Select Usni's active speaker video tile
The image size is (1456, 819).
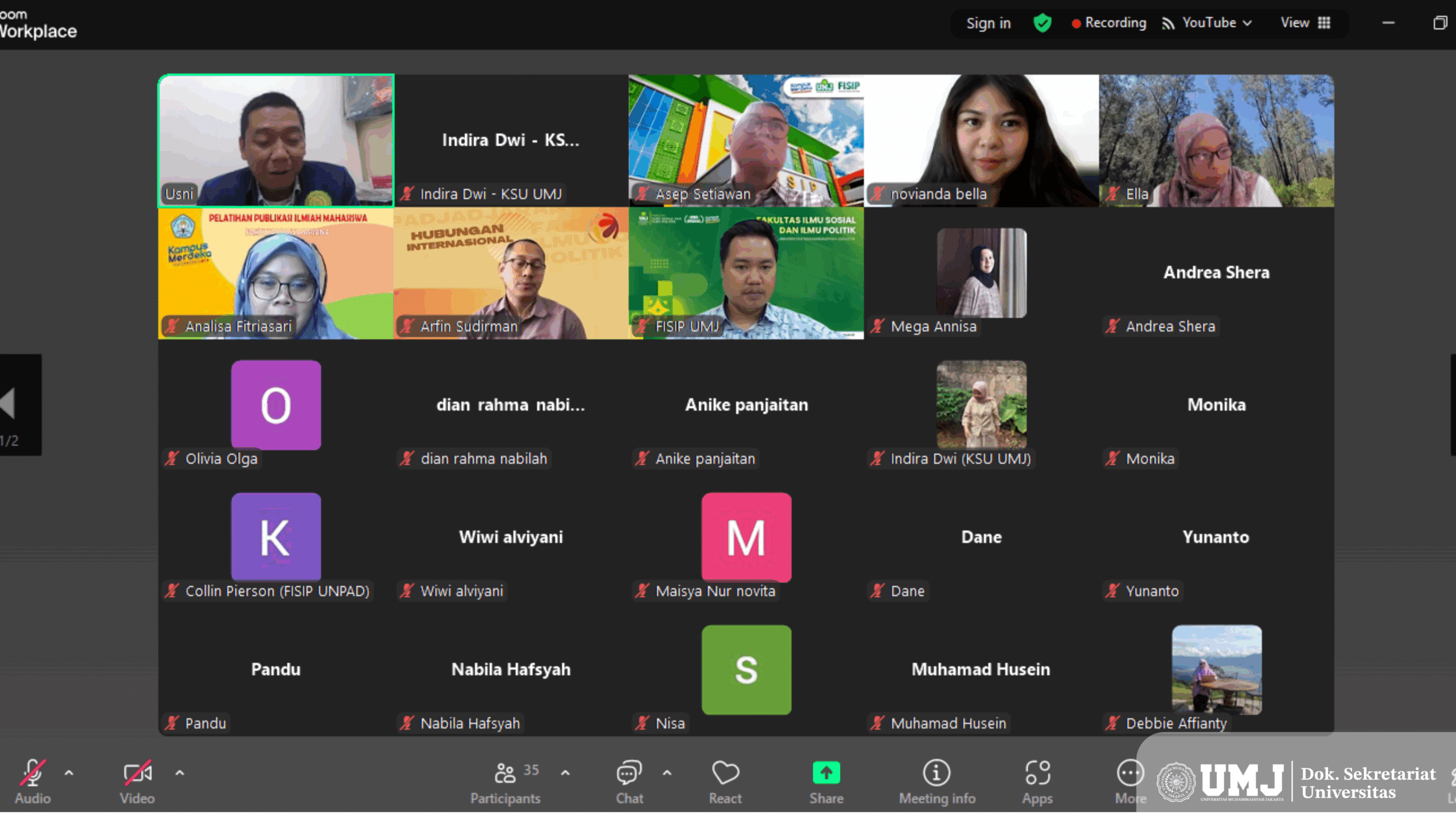276,140
